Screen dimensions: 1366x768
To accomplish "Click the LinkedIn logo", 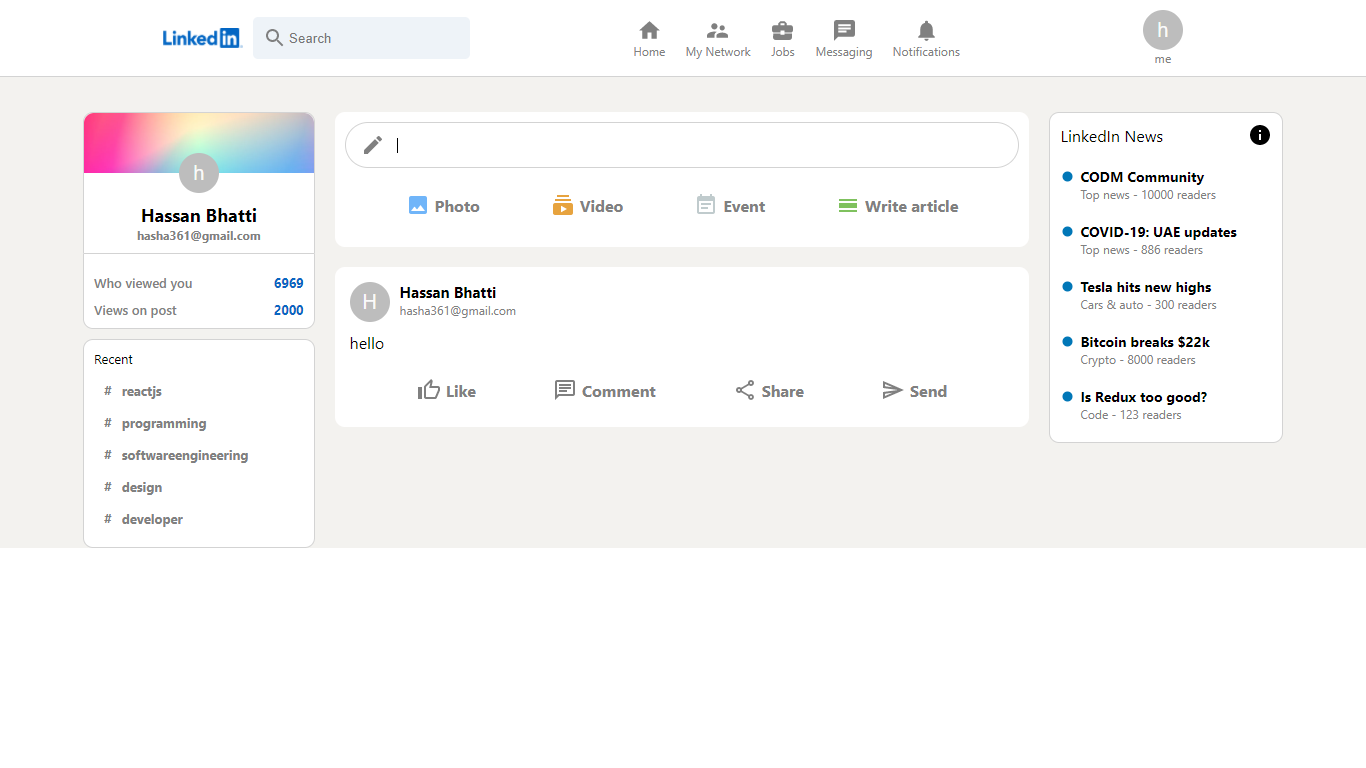I will [202, 38].
